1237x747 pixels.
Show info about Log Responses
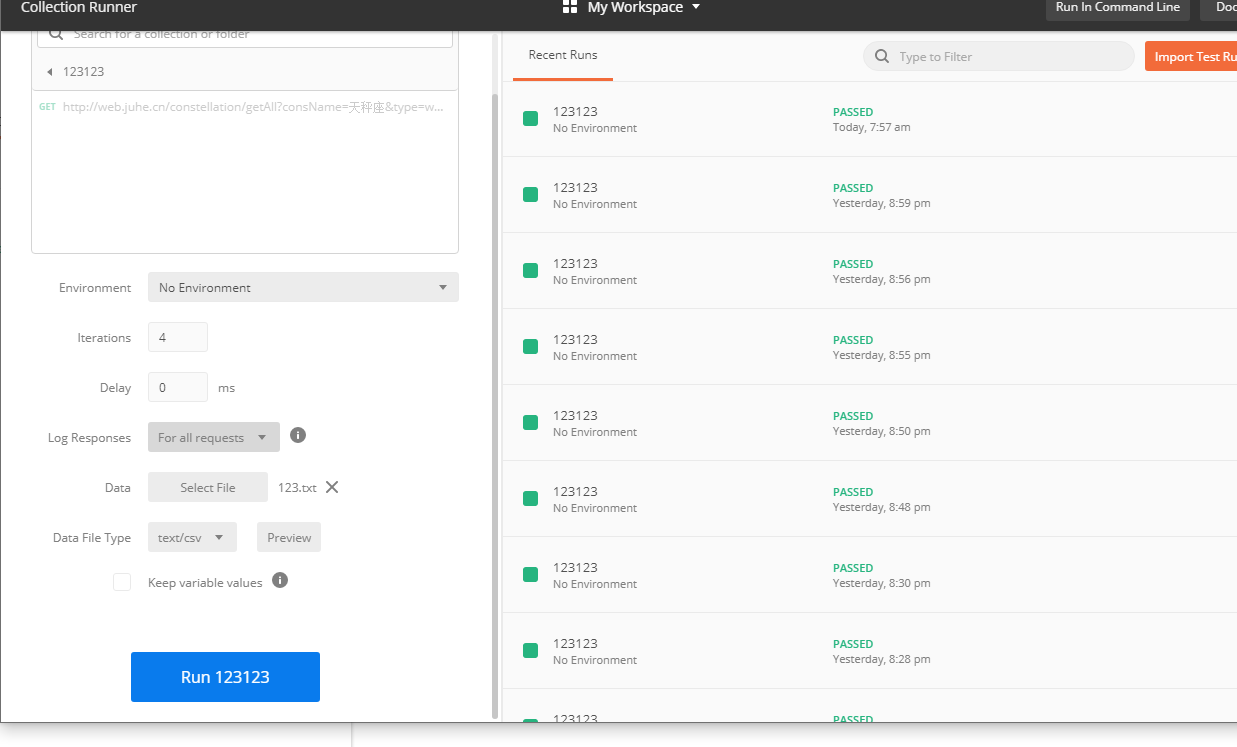298,435
